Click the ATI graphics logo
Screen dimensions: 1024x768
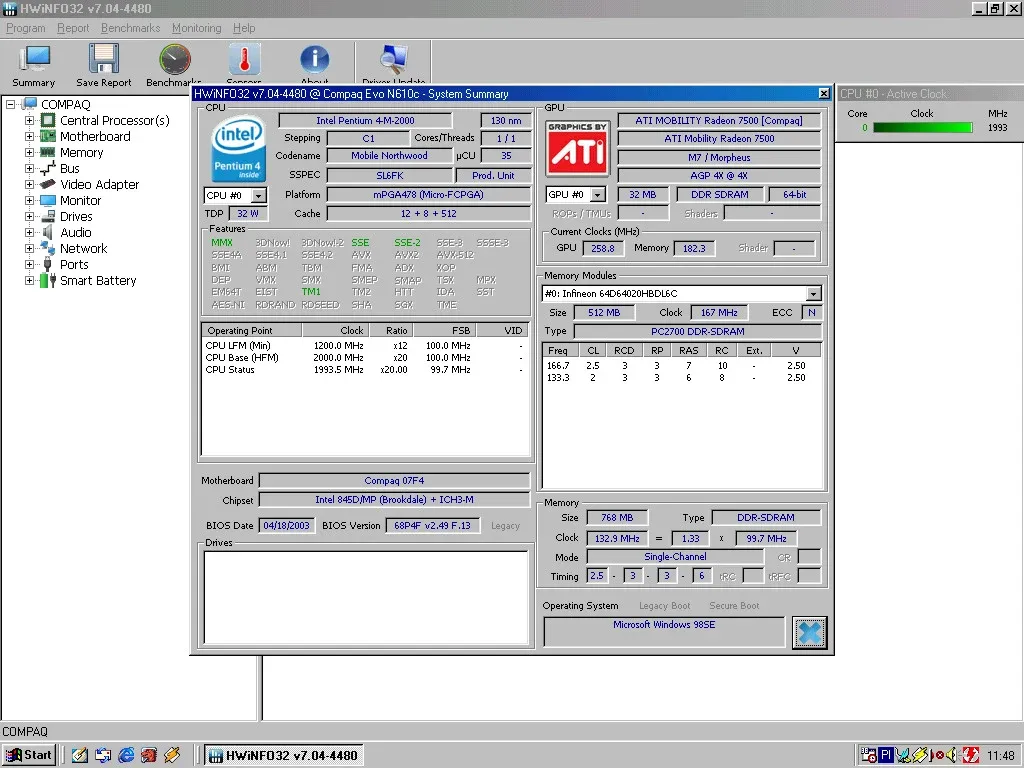pyautogui.click(x=577, y=148)
